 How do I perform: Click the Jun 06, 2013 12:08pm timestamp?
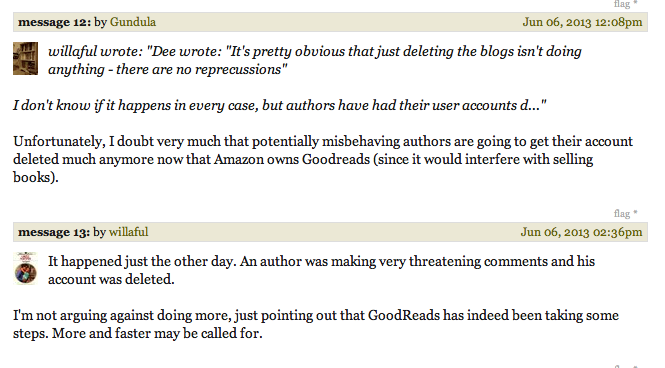pos(582,22)
